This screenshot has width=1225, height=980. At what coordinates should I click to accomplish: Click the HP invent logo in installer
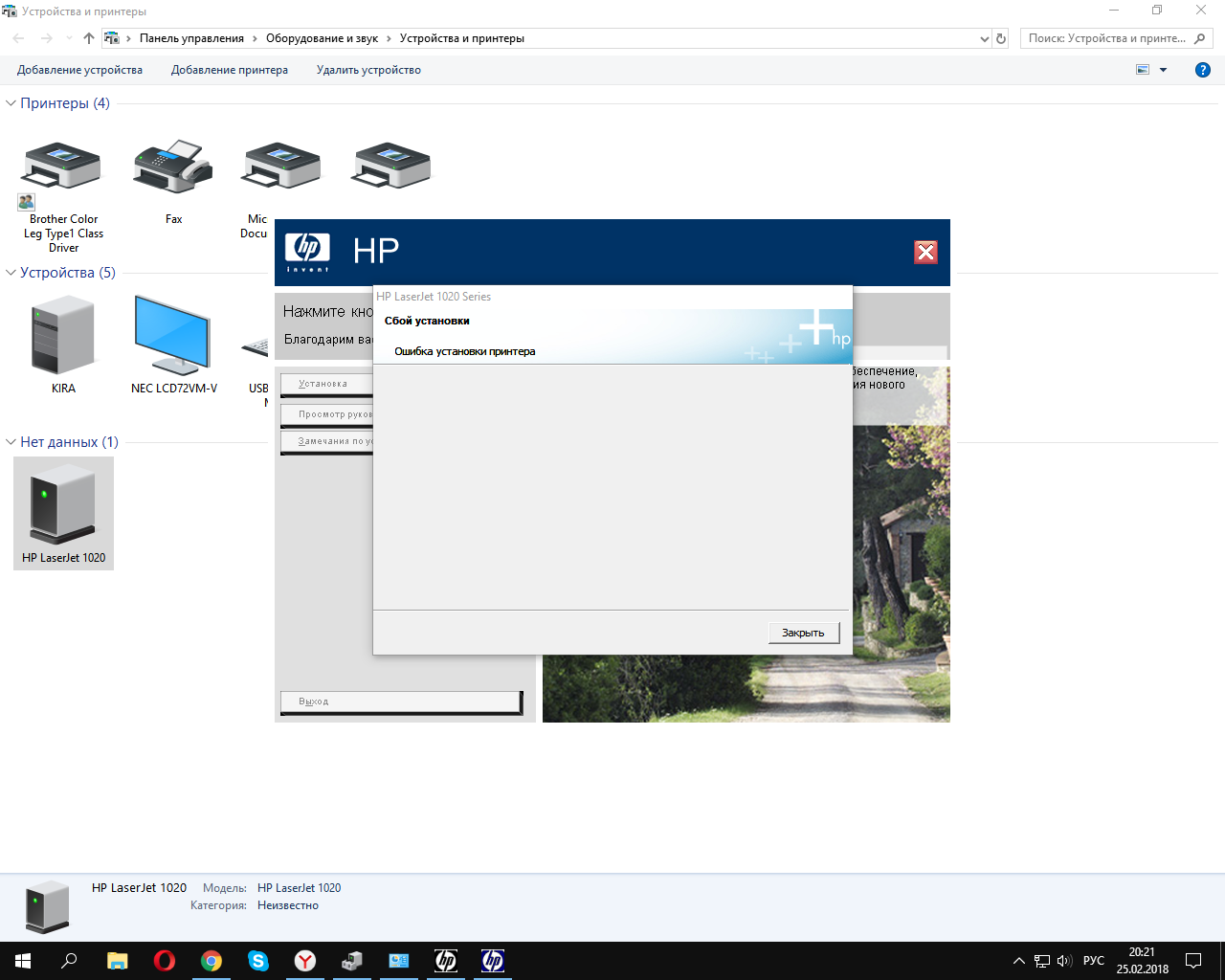tap(307, 252)
